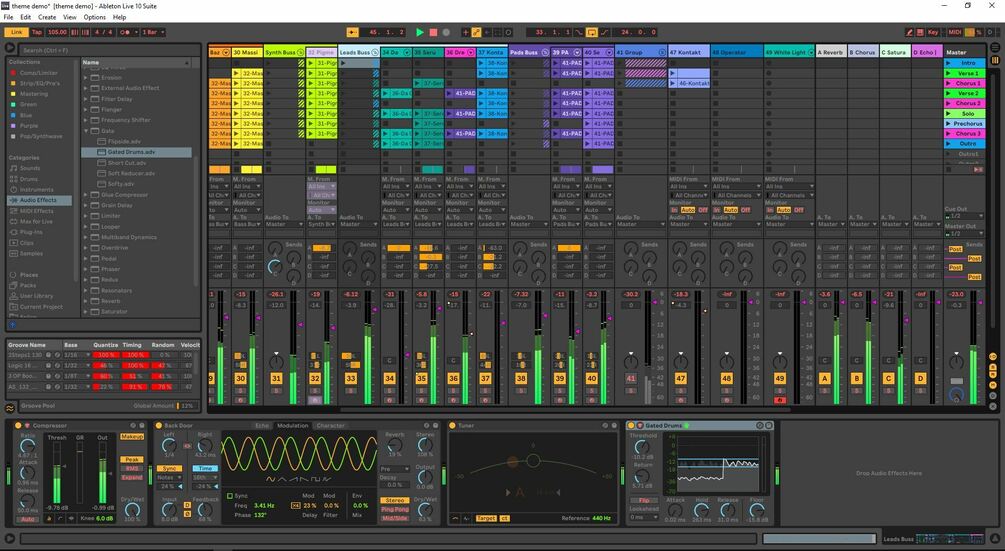Open the File menu
The height and width of the screenshot is (551, 1005).
point(8,17)
